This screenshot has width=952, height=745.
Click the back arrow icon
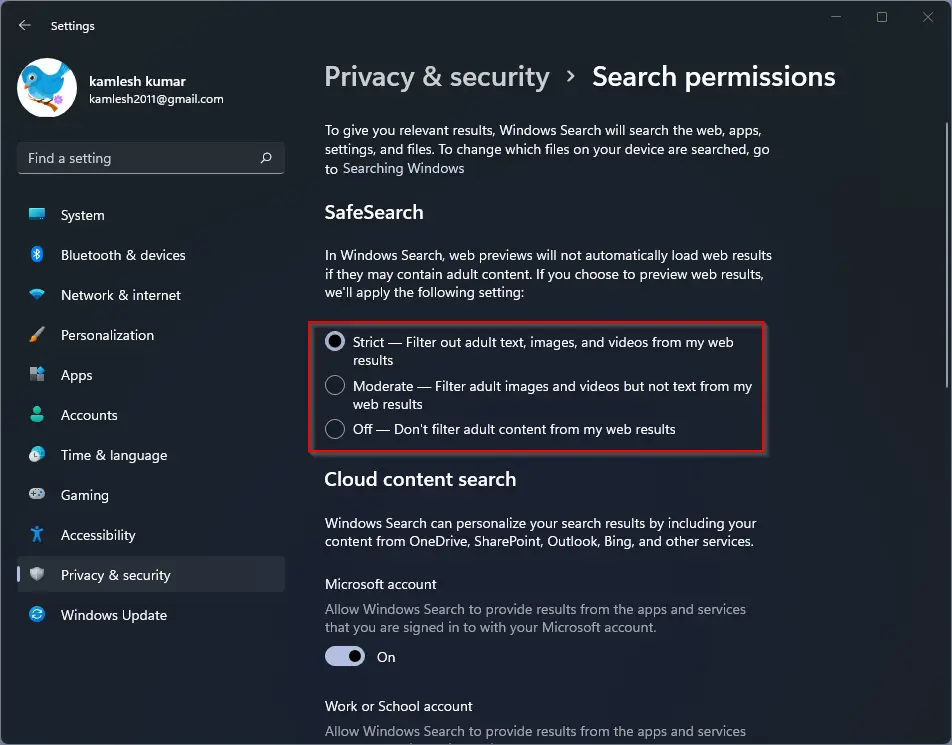tap(24, 26)
